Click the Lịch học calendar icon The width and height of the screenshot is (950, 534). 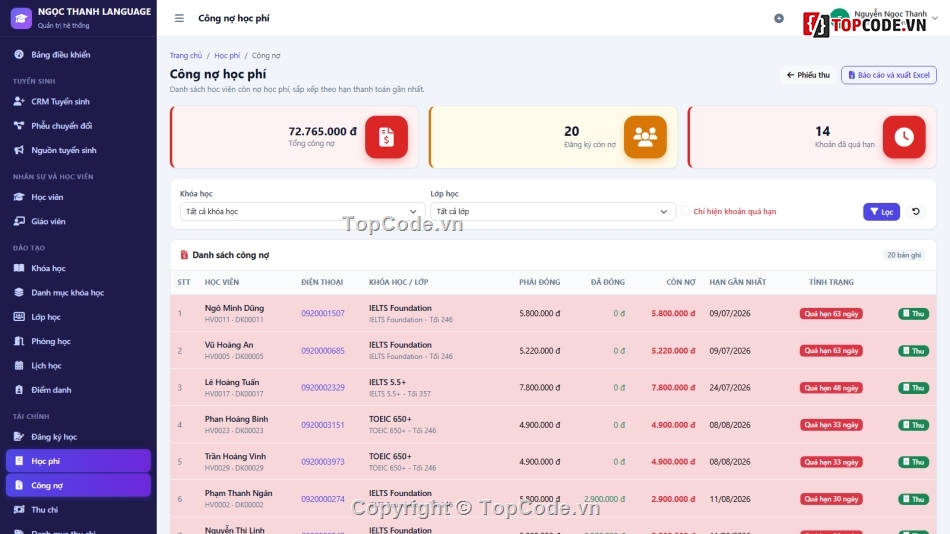tap(19, 365)
